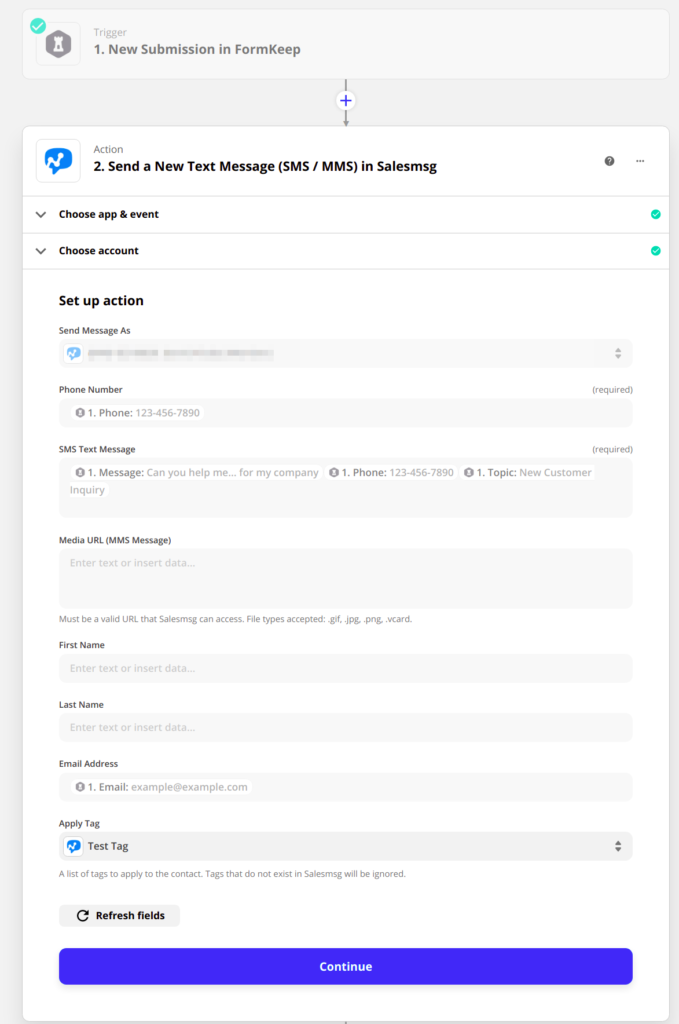Viewport: 679px width, 1024px height.
Task: Click the First Name input field
Action: pos(345,668)
